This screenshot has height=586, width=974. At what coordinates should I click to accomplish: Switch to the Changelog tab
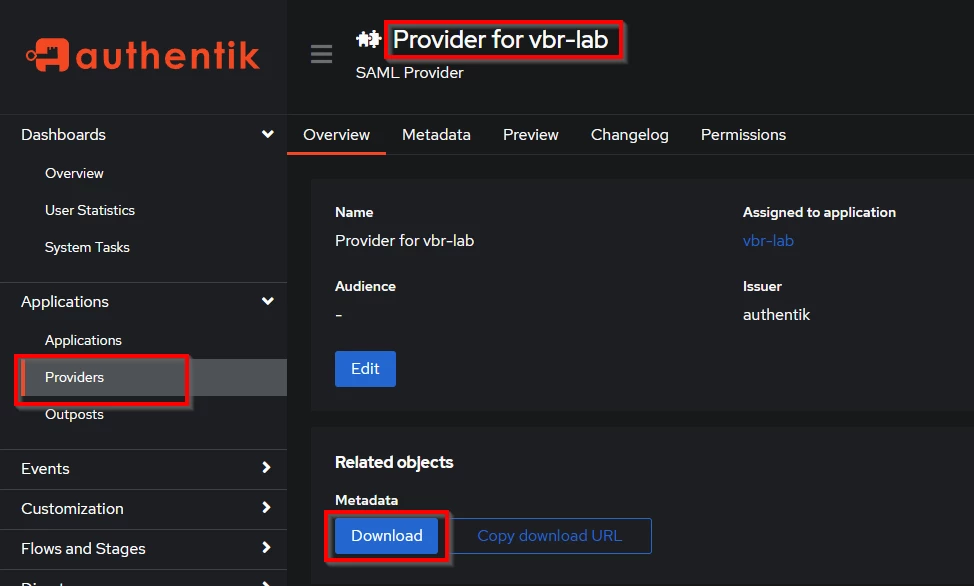tap(629, 135)
